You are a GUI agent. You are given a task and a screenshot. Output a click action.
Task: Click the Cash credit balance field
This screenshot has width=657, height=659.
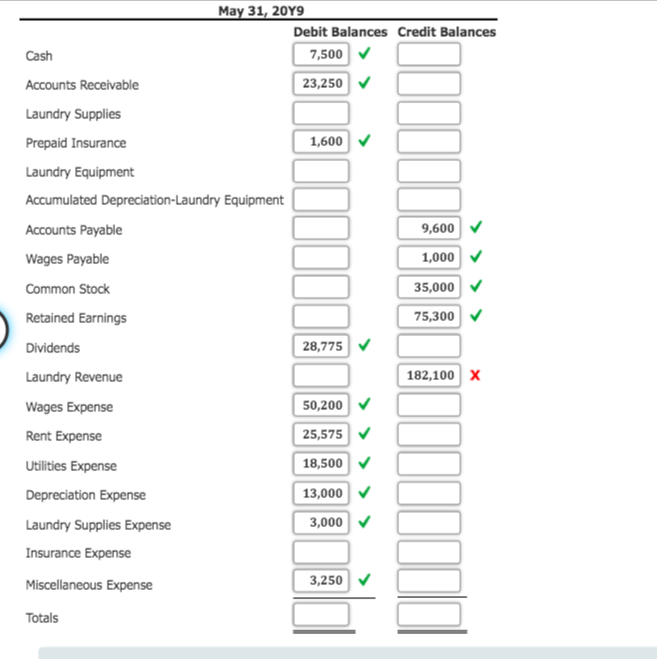coord(429,54)
